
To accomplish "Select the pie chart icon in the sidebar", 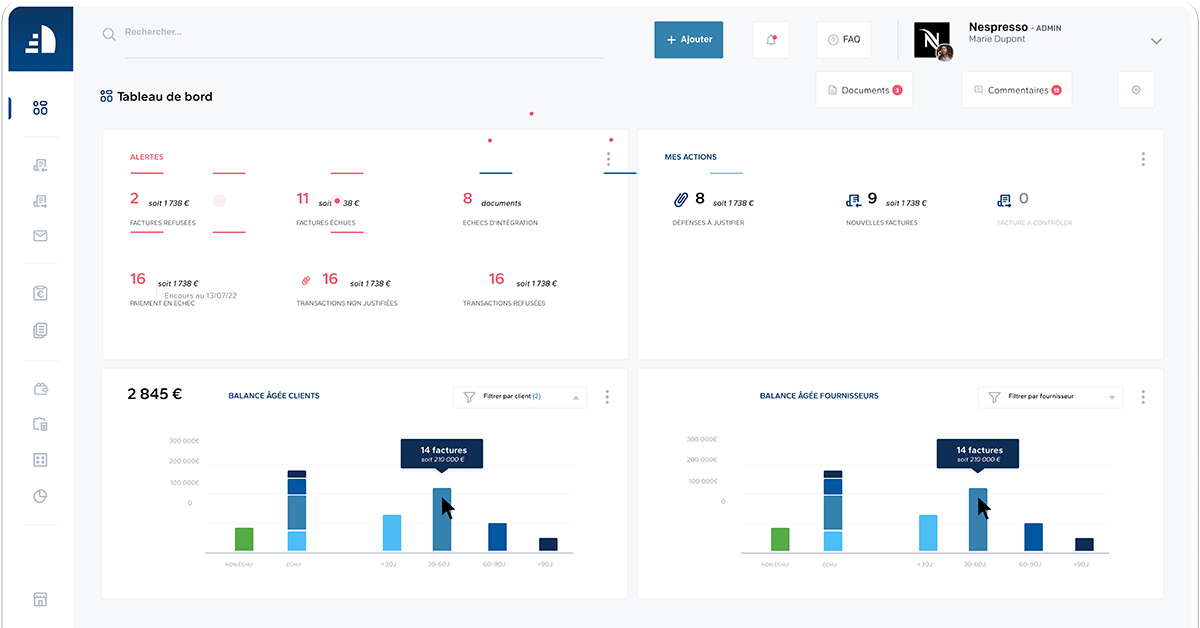I will pyautogui.click(x=40, y=495).
